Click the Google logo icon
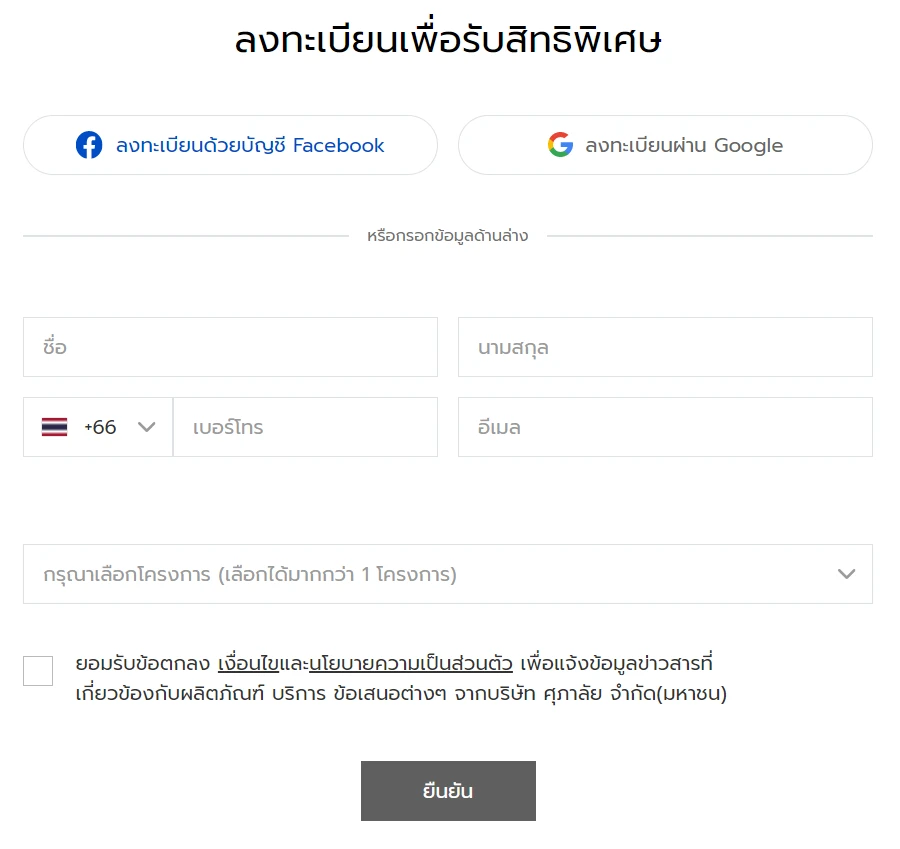Screen dimensions: 900x849 [560, 145]
